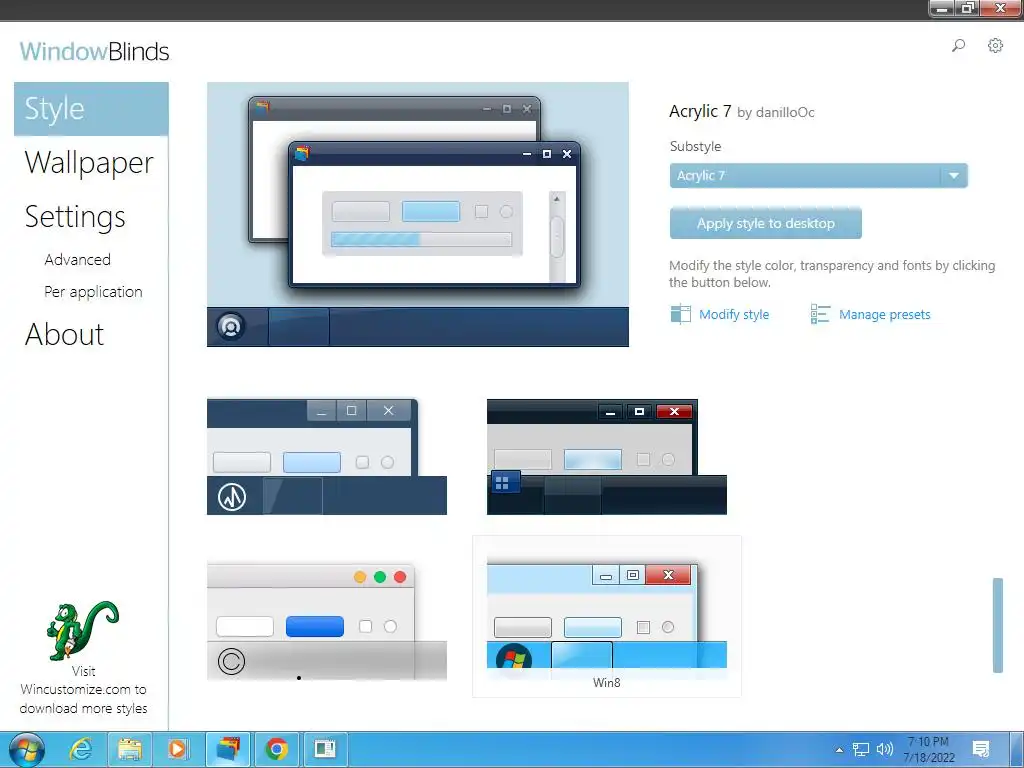This screenshot has height=768, width=1024.
Task: Select the dark skin with red close button
Action: click(607, 456)
